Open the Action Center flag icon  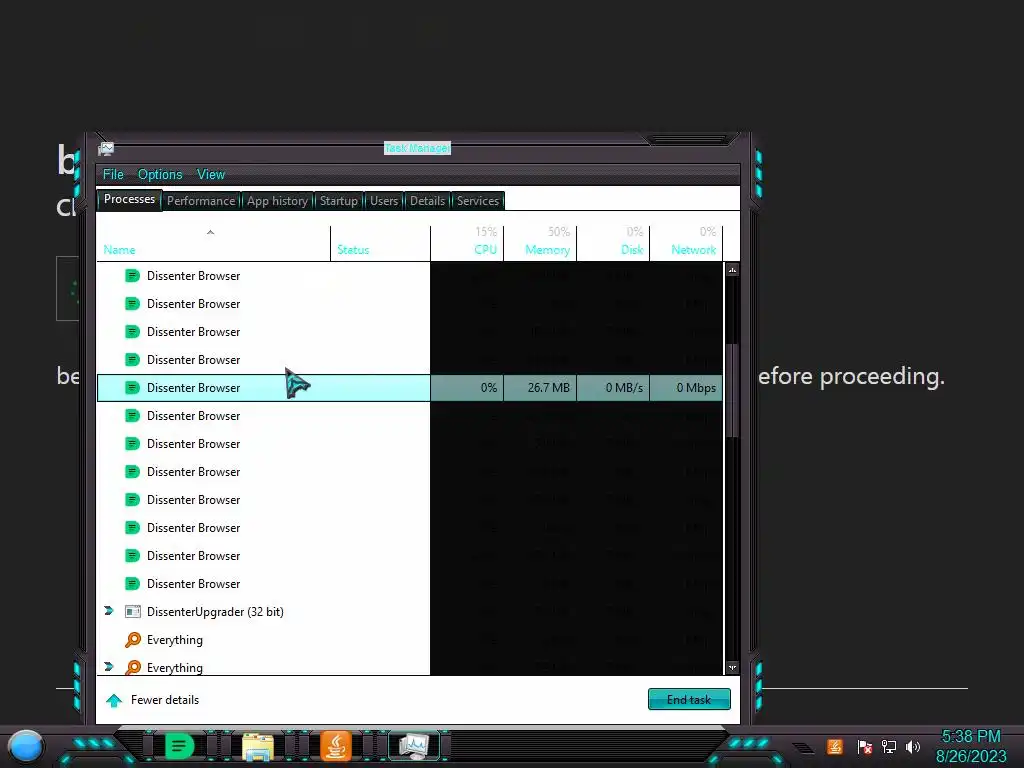point(865,746)
